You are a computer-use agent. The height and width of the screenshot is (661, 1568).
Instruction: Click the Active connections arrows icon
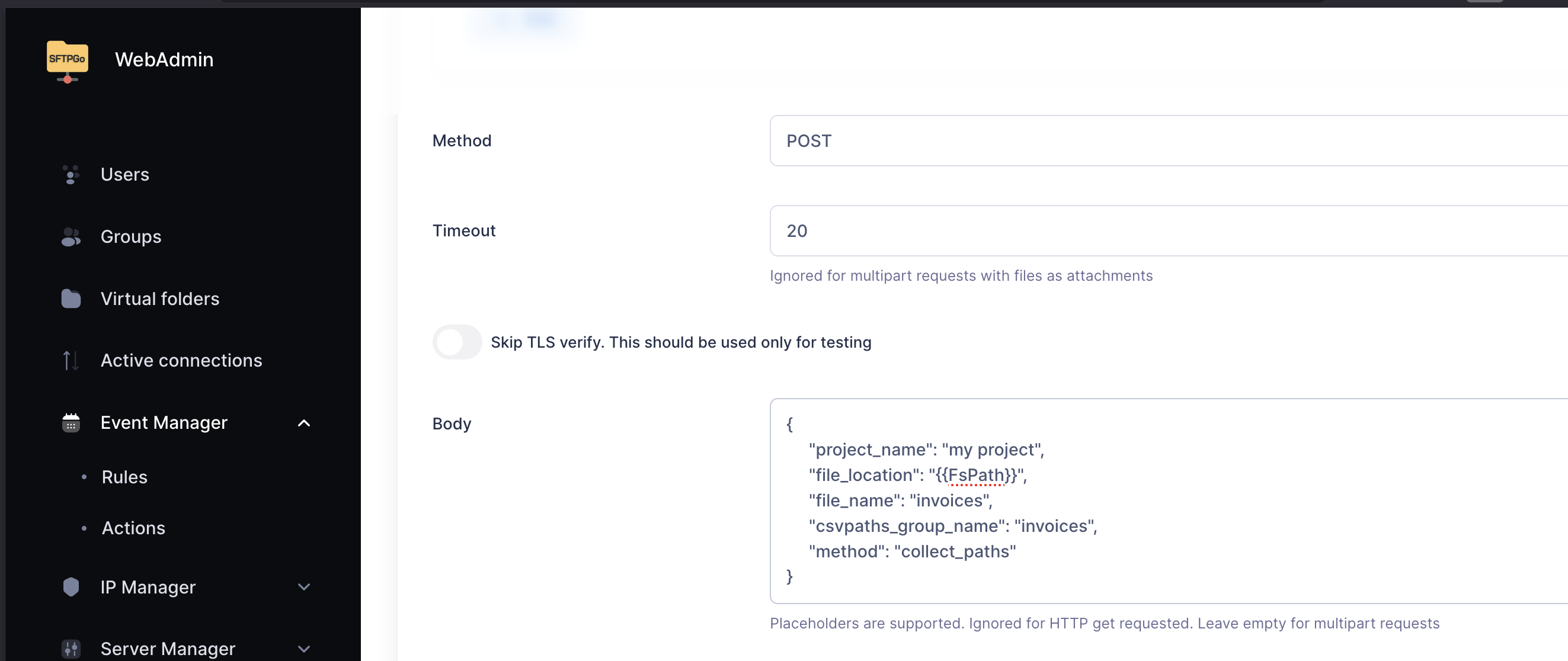(71, 360)
